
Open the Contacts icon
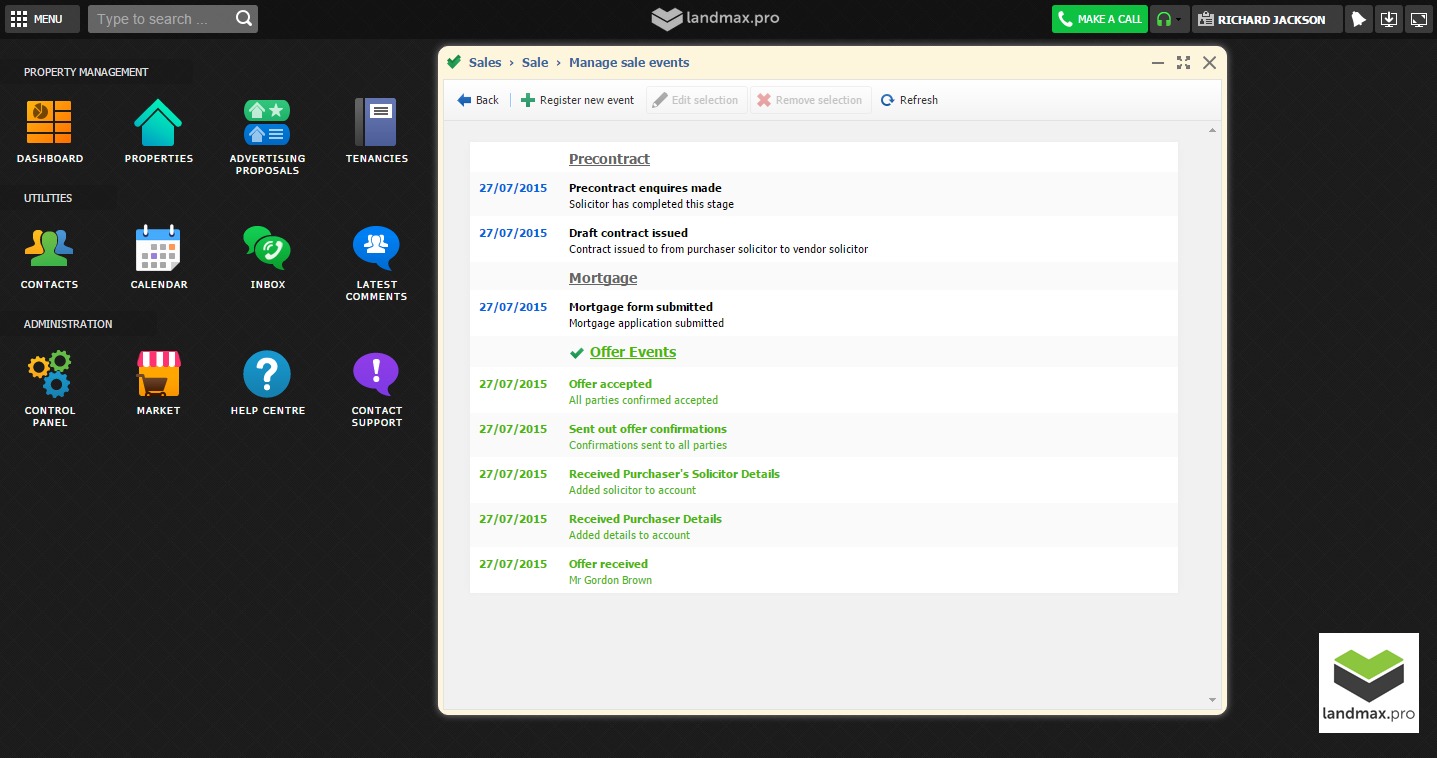[49, 249]
